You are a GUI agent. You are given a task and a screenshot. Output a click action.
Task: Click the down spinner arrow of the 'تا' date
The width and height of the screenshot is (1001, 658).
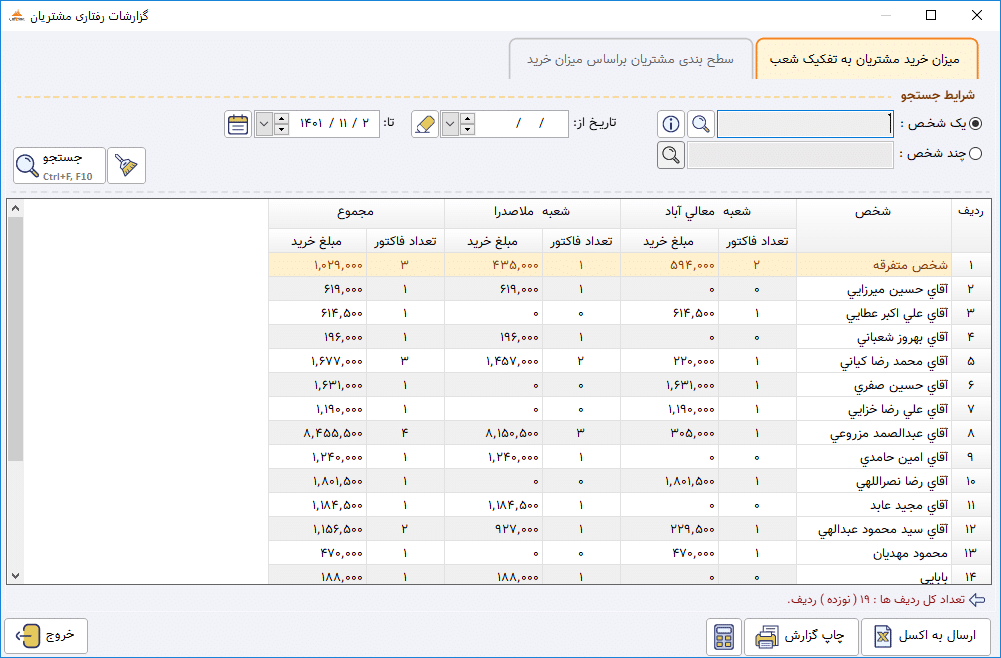(x=282, y=130)
